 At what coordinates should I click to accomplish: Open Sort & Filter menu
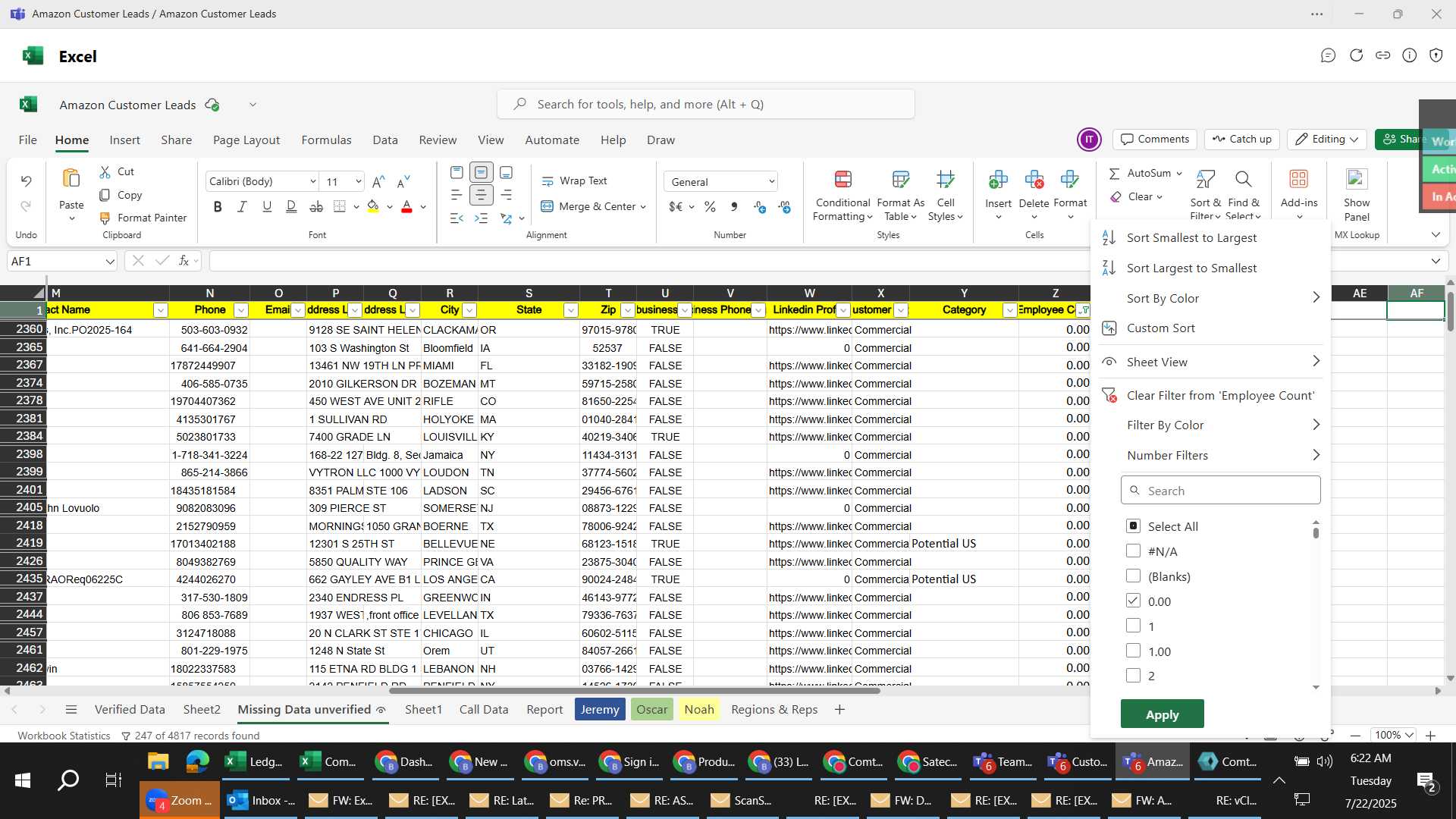coord(1205,196)
